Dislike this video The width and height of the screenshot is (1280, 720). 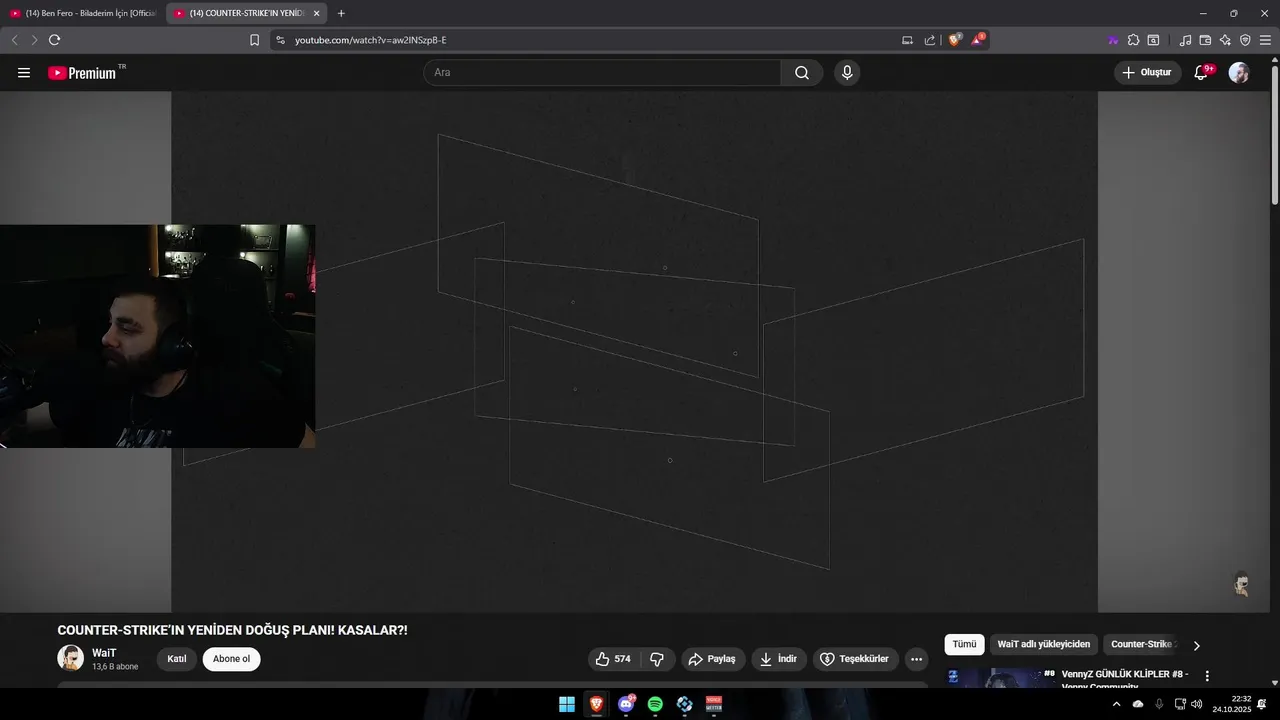pyautogui.click(x=657, y=659)
